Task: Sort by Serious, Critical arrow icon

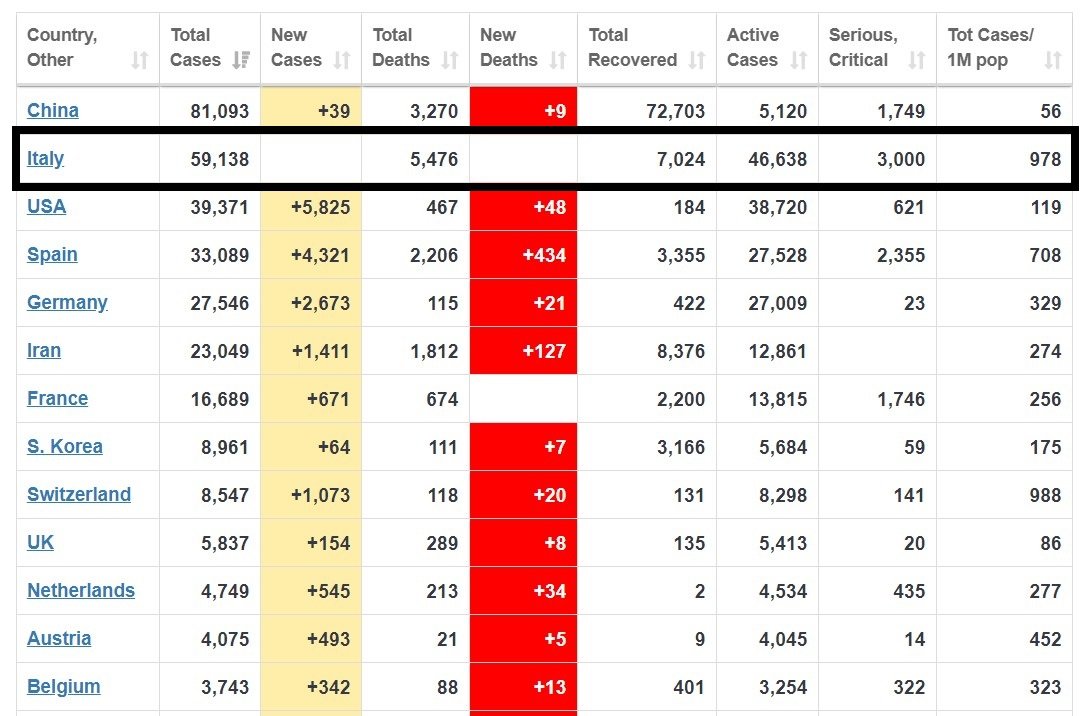Action: tap(917, 60)
